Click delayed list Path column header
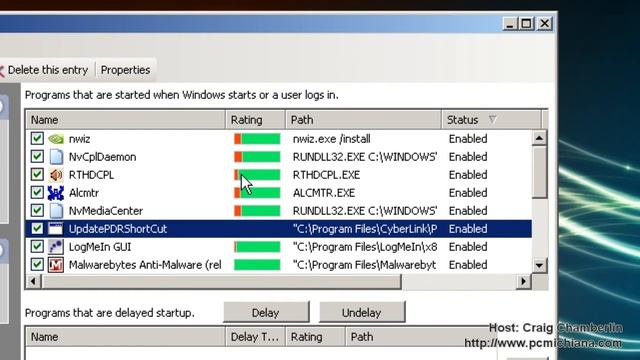Screen dimensions: 640x360 click(x=420, y=337)
